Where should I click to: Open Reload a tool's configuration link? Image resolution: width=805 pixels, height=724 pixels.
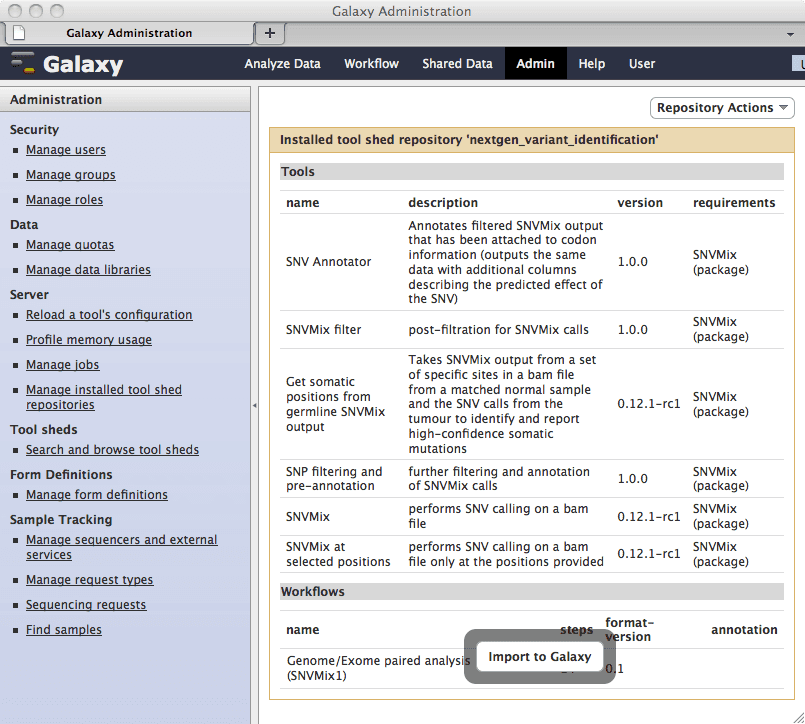click(109, 315)
